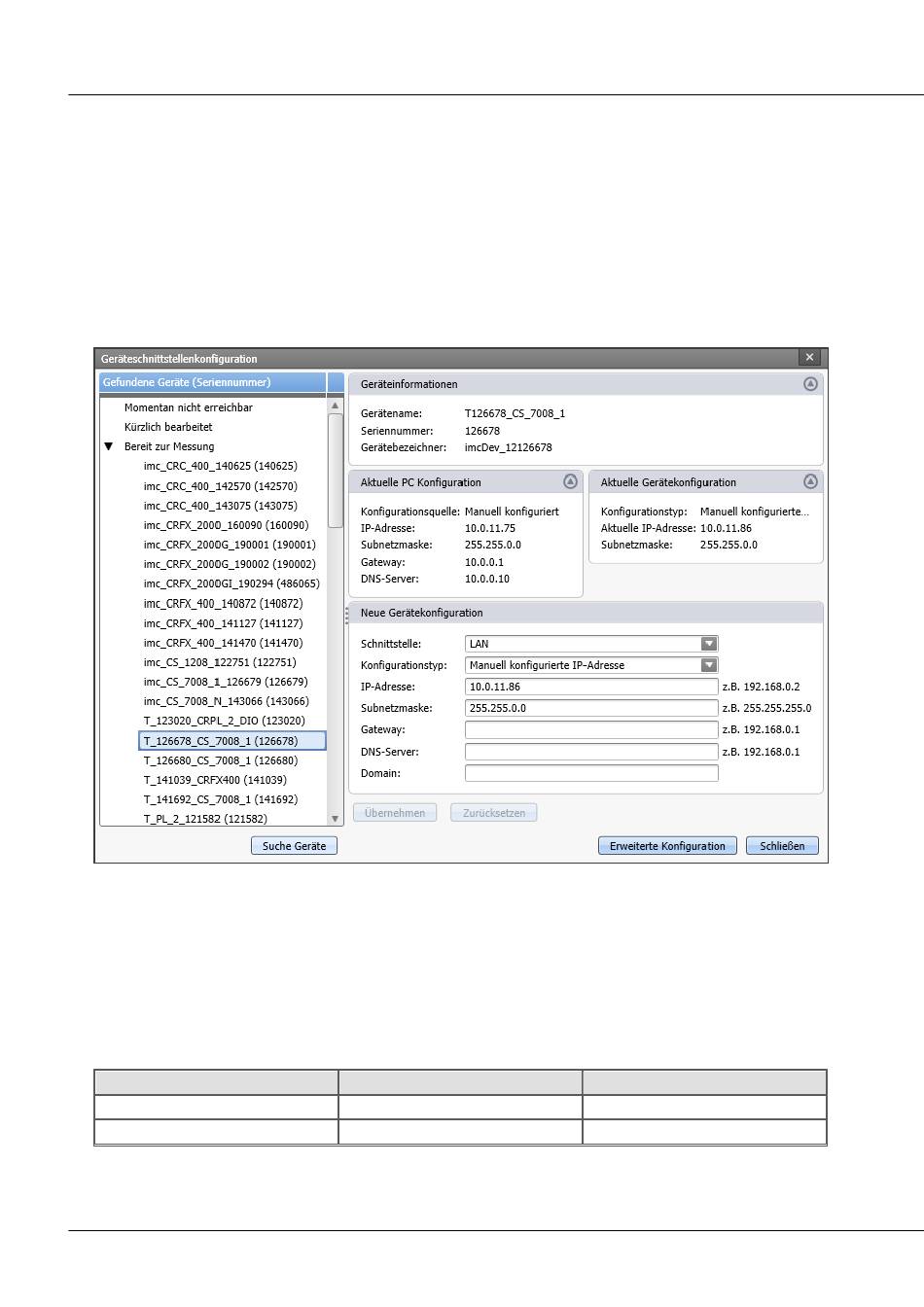The width and height of the screenshot is (924, 1307).
Task: Select device imc_CRC_400_142570
Action: [x=221, y=486]
